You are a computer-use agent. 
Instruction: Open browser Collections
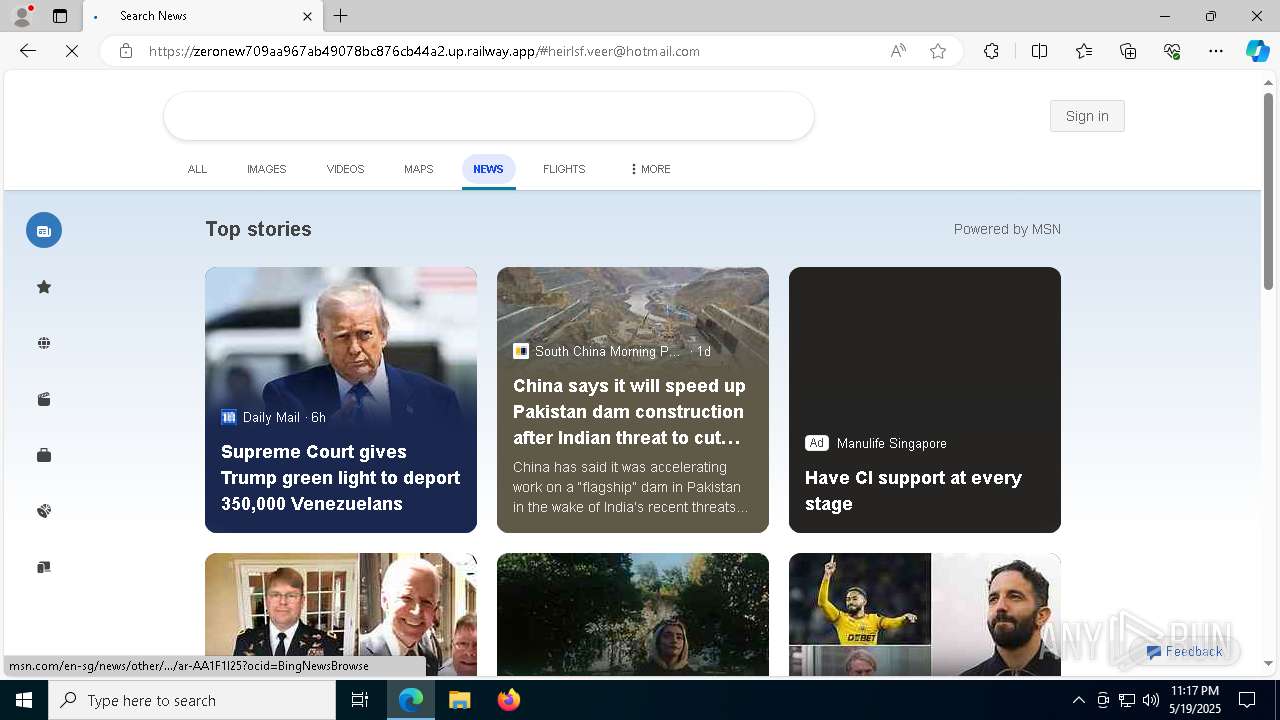(1128, 51)
